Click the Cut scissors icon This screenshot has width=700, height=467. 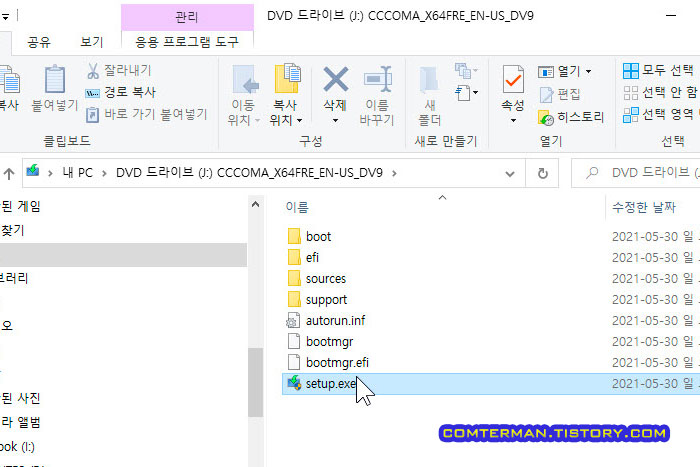coord(93,71)
